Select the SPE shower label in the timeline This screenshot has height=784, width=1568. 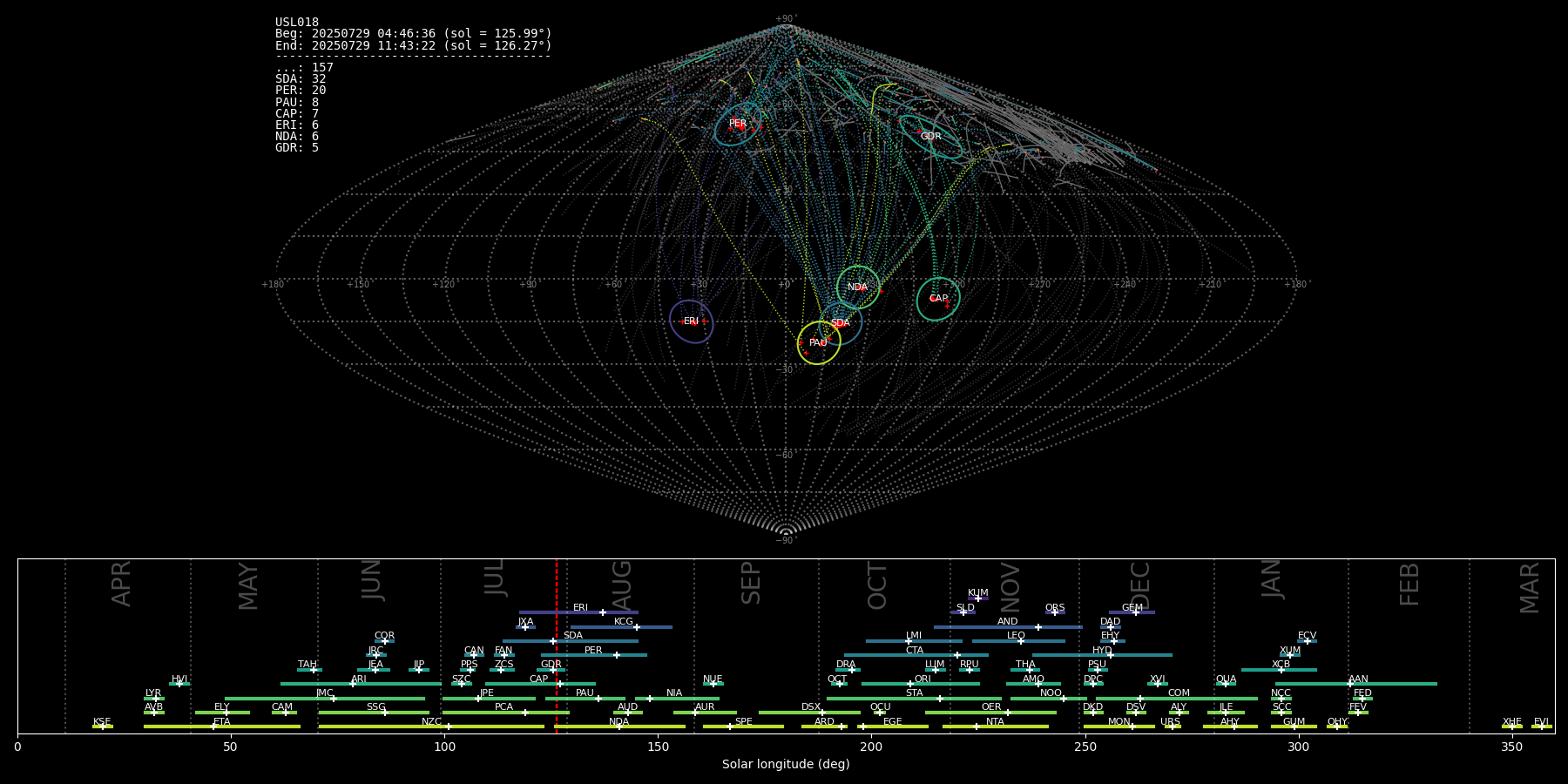[744, 722]
